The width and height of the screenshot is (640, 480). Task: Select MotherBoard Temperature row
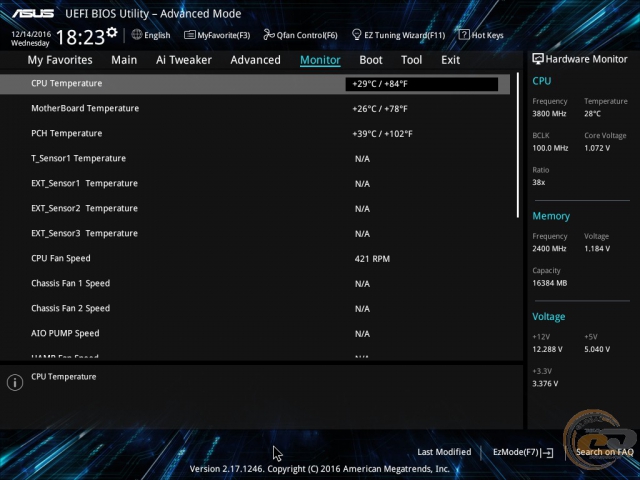point(255,109)
